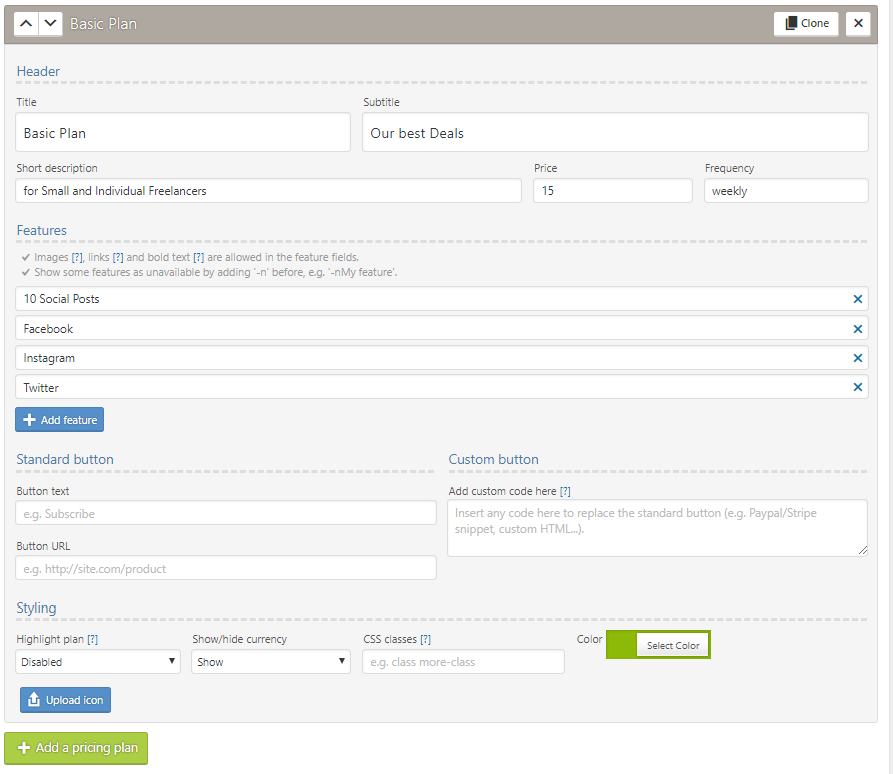Image resolution: width=893 pixels, height=774 pixels.
Task: Click the Basic Plan panel header title
Action: (x=103, y=24)
